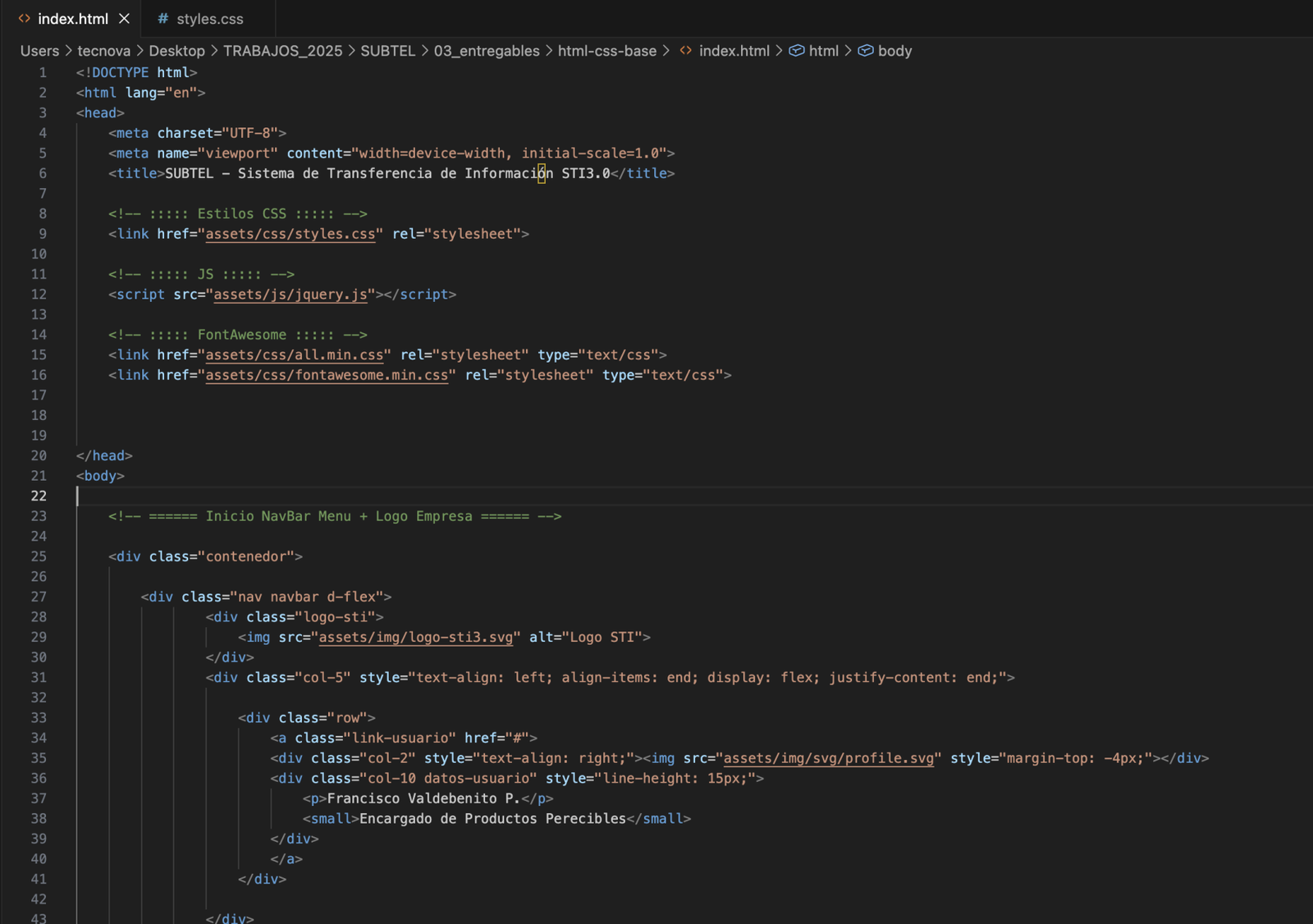
Task: Click the symbol icon beside html breadcrumb
Action: [x=796, y=51]
